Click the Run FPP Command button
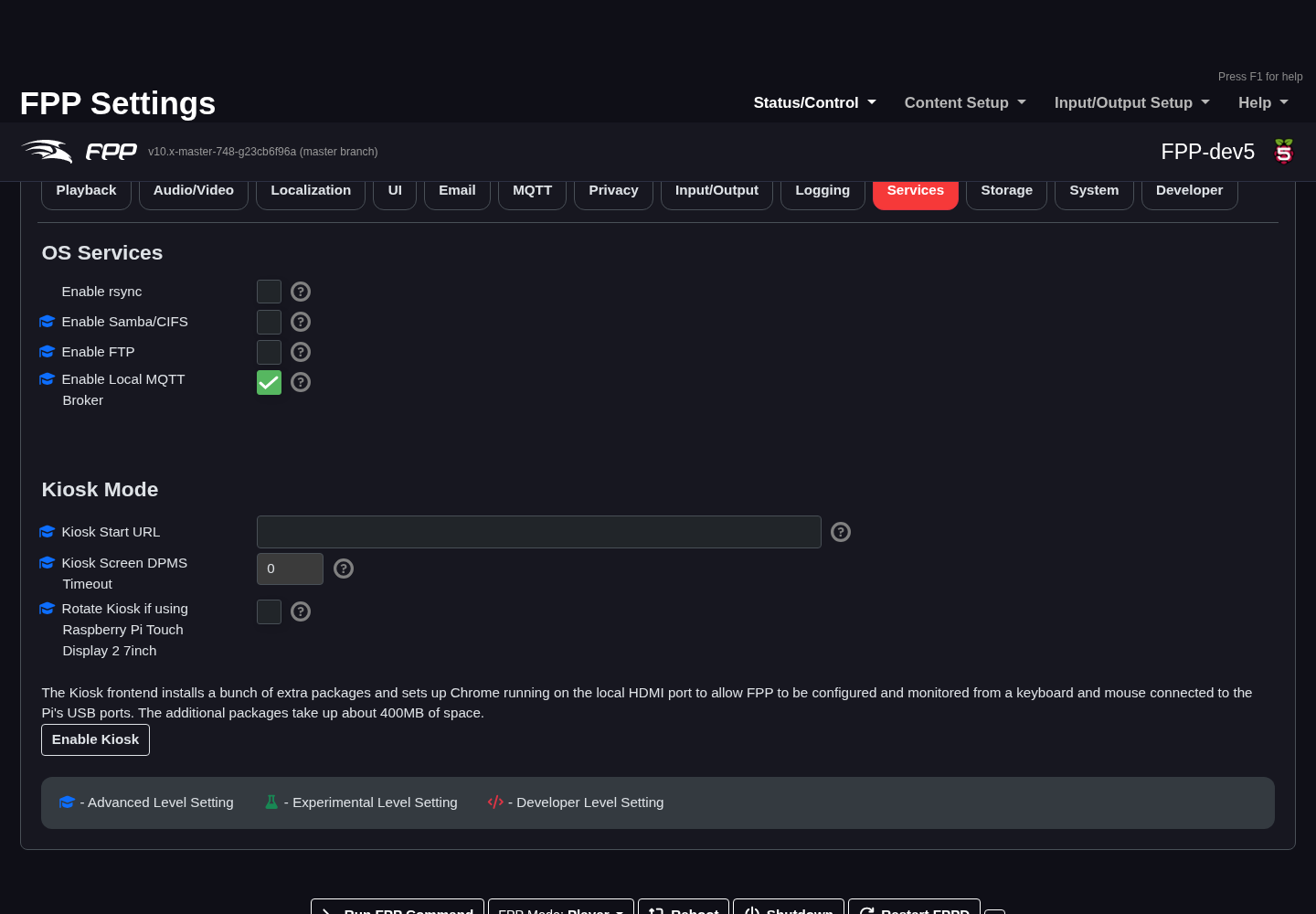 click(x=398, y=909)
